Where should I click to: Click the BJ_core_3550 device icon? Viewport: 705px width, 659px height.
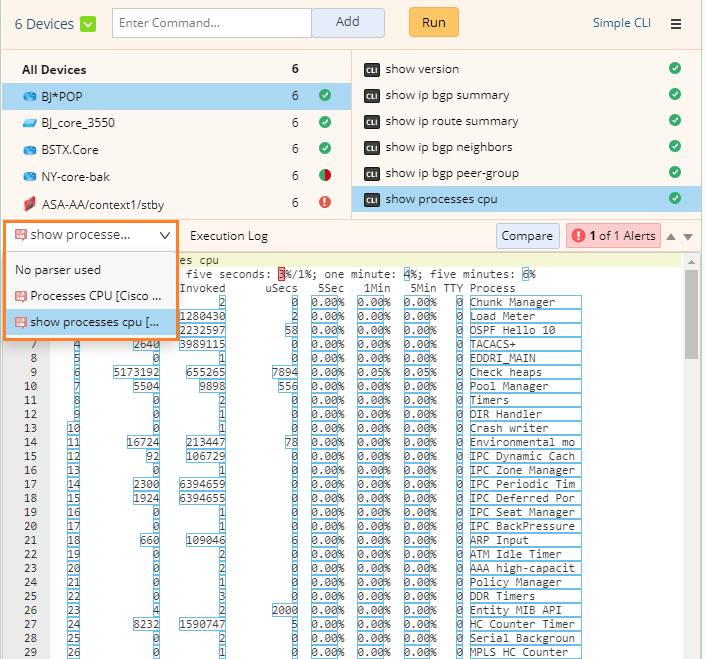[x=30, y=123]
